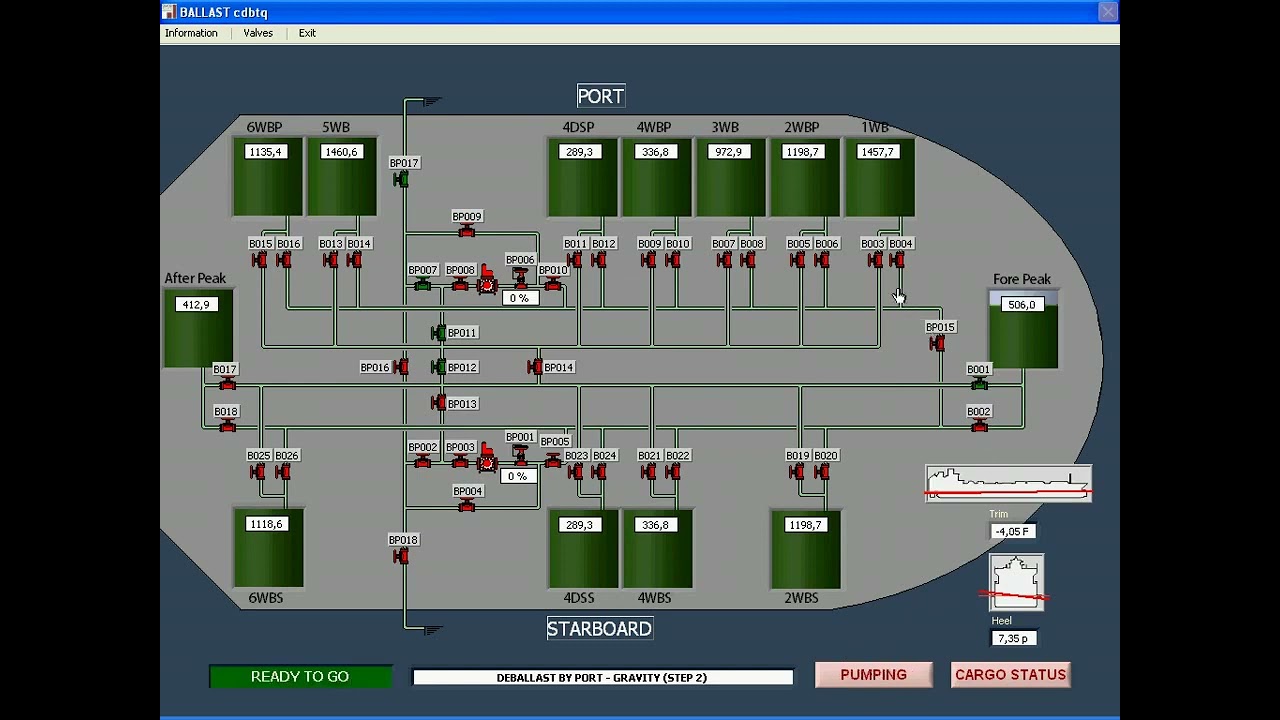Click DEBALLAST BY PORT - GRAVITY status text
Image resolution: width=1280 pixels, height=720 pixels.
pyautogui.click(x=602, y=678)
